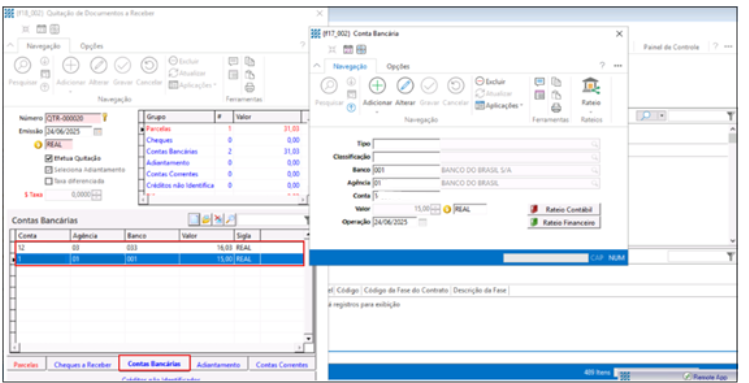Click the Alterar pencil icon in Conta Bancária

coord(405,86)
